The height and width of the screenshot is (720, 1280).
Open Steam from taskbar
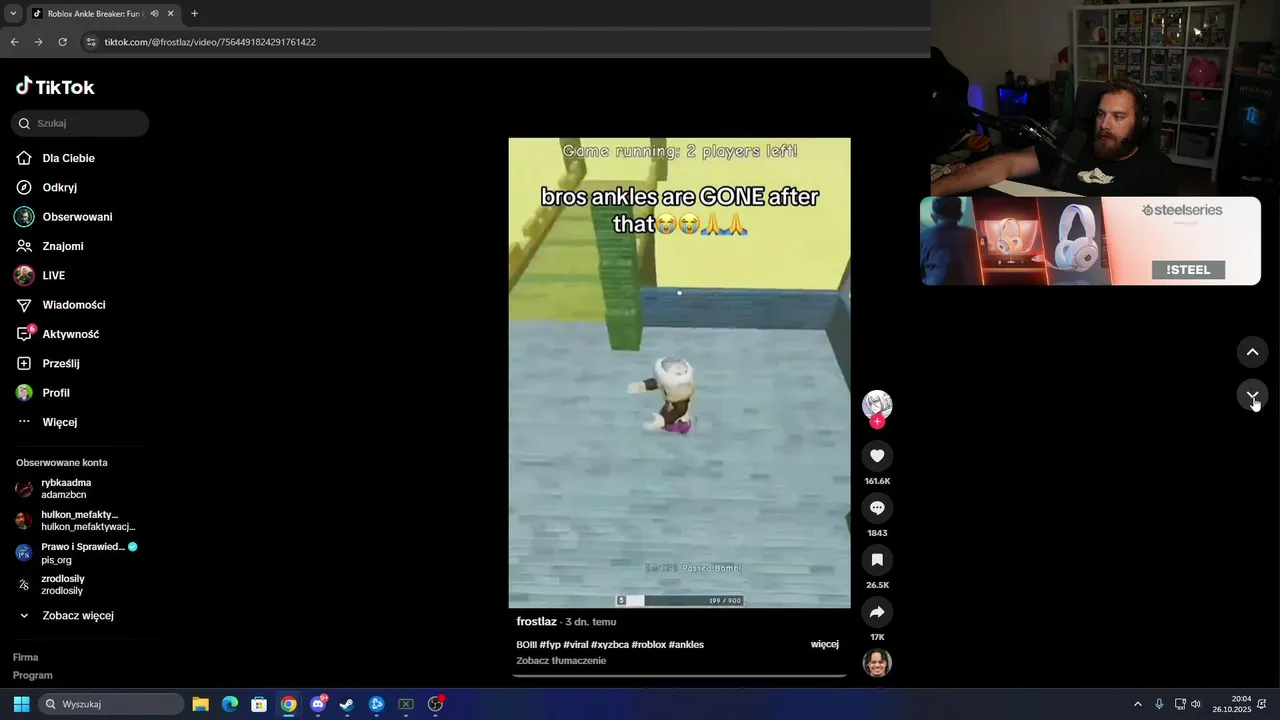(347, 704)
